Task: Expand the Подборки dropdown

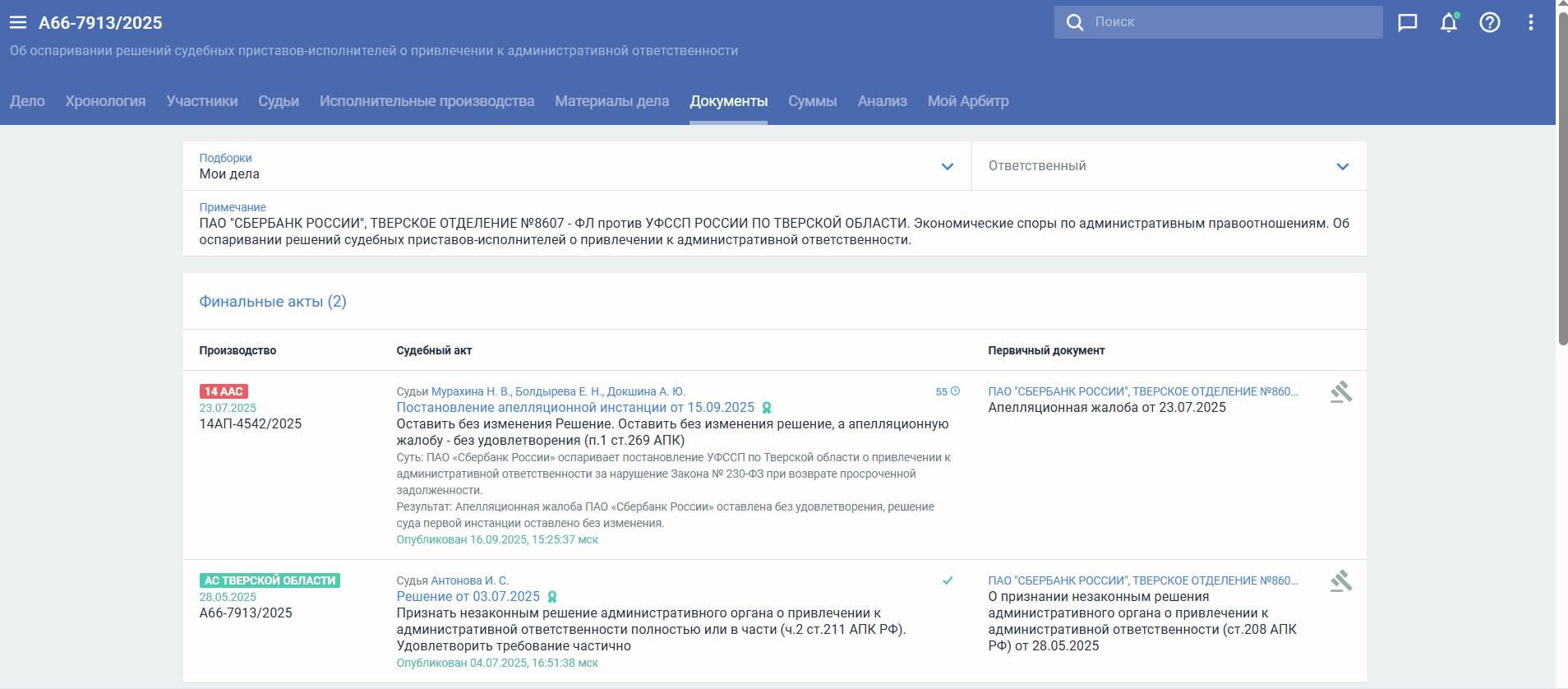Action: coord(947,167)
